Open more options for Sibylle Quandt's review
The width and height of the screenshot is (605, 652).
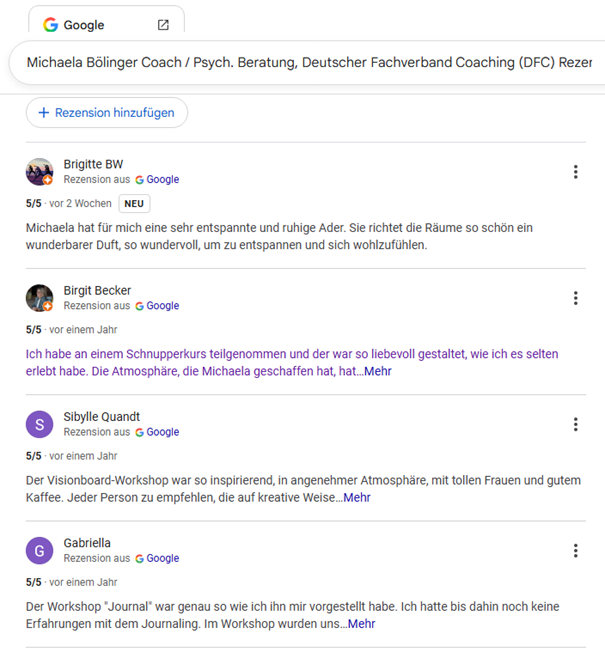tap(575, 424)
